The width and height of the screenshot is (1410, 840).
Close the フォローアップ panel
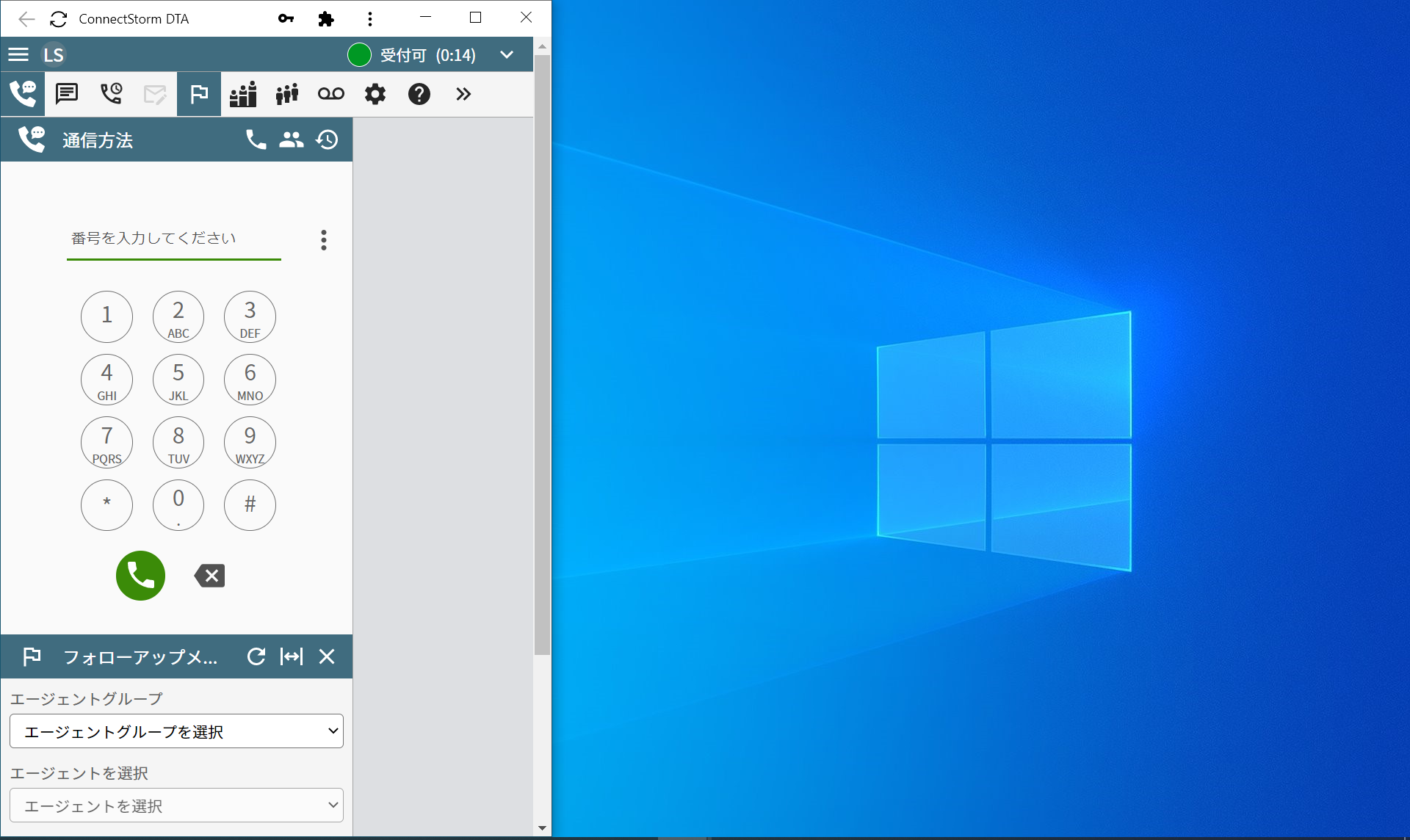[x=327, y=656]
